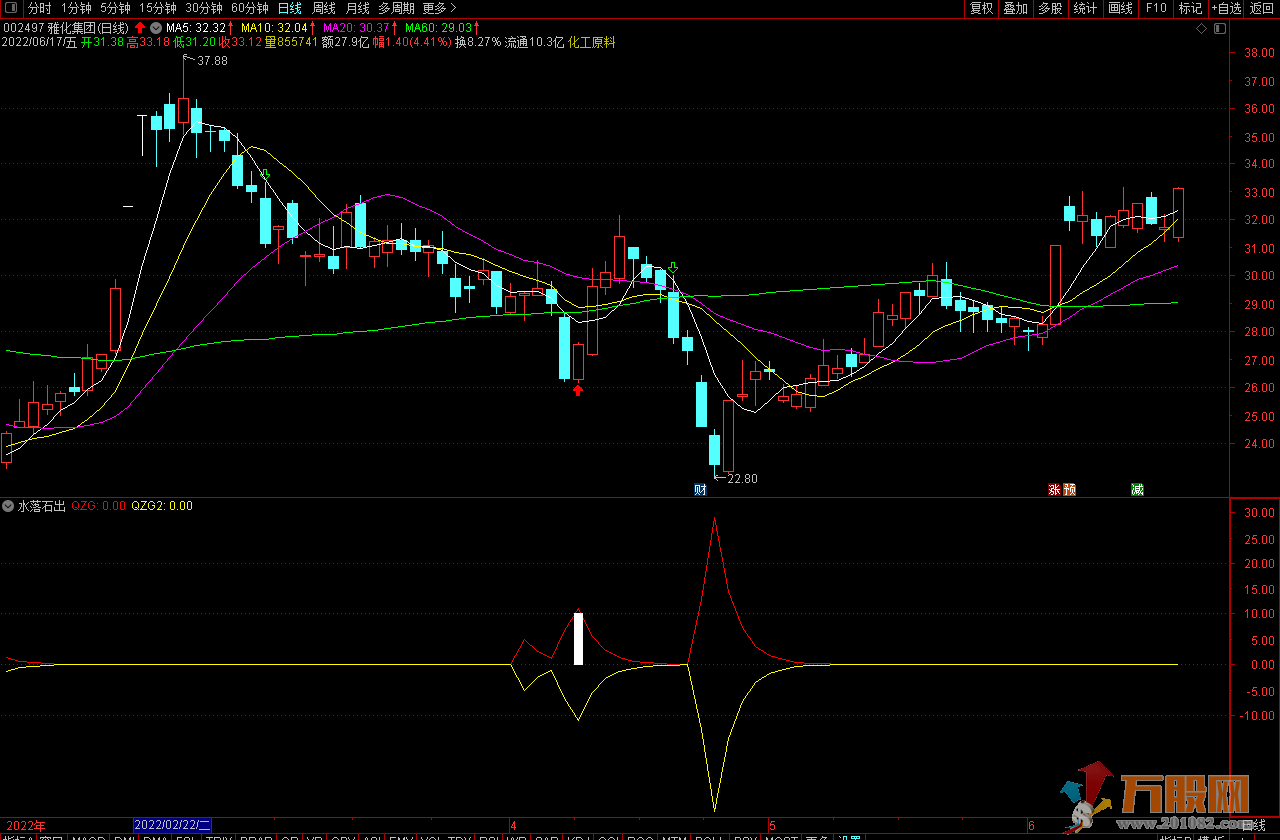
Task: Click the green sell arrow near the 37.88 peak
Action: click(x=265, y=175)
